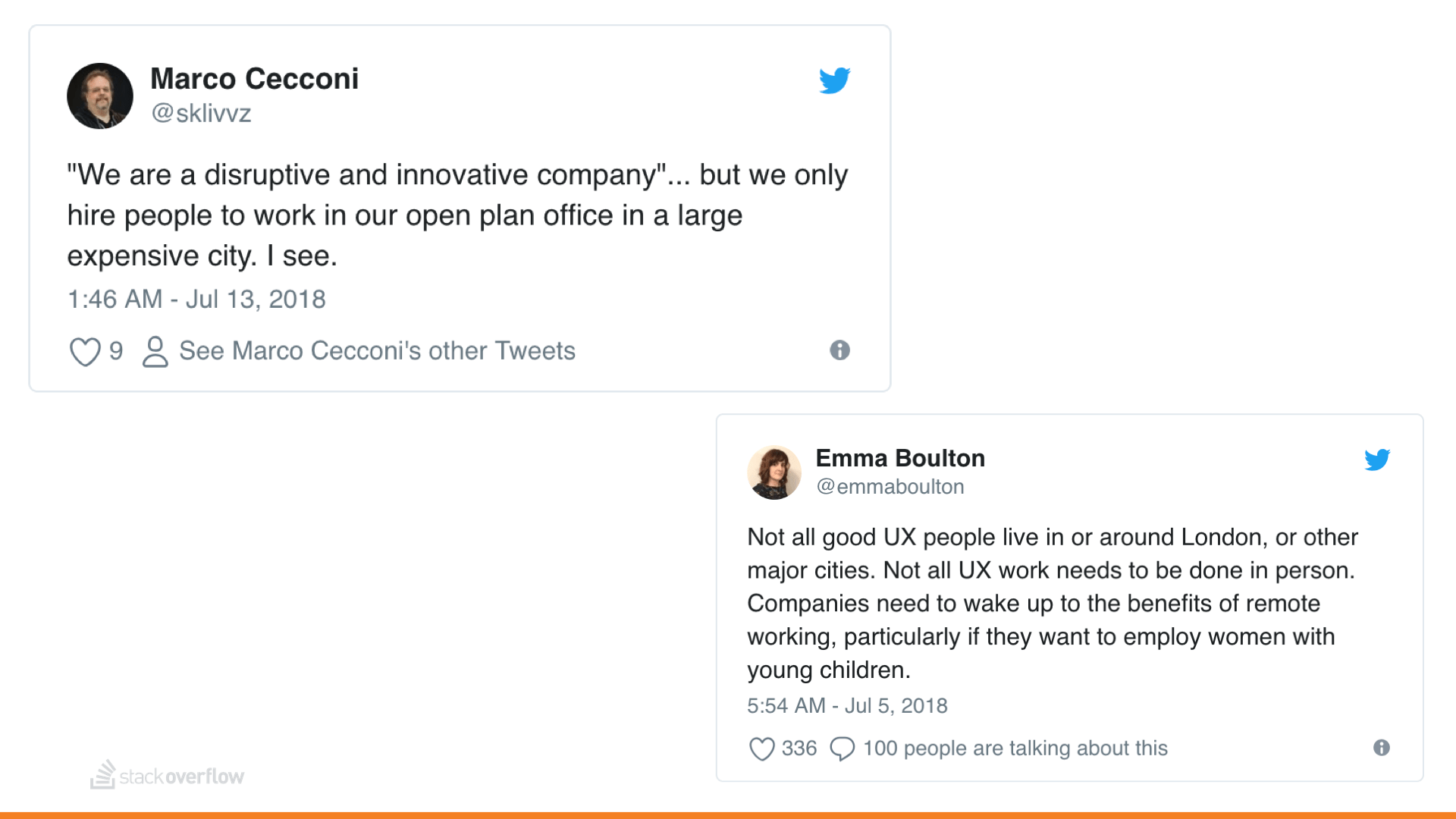
Task: Click the 5:54 AM - Jul 5, 2018 timestamp
Action: [x=847, y=706]
